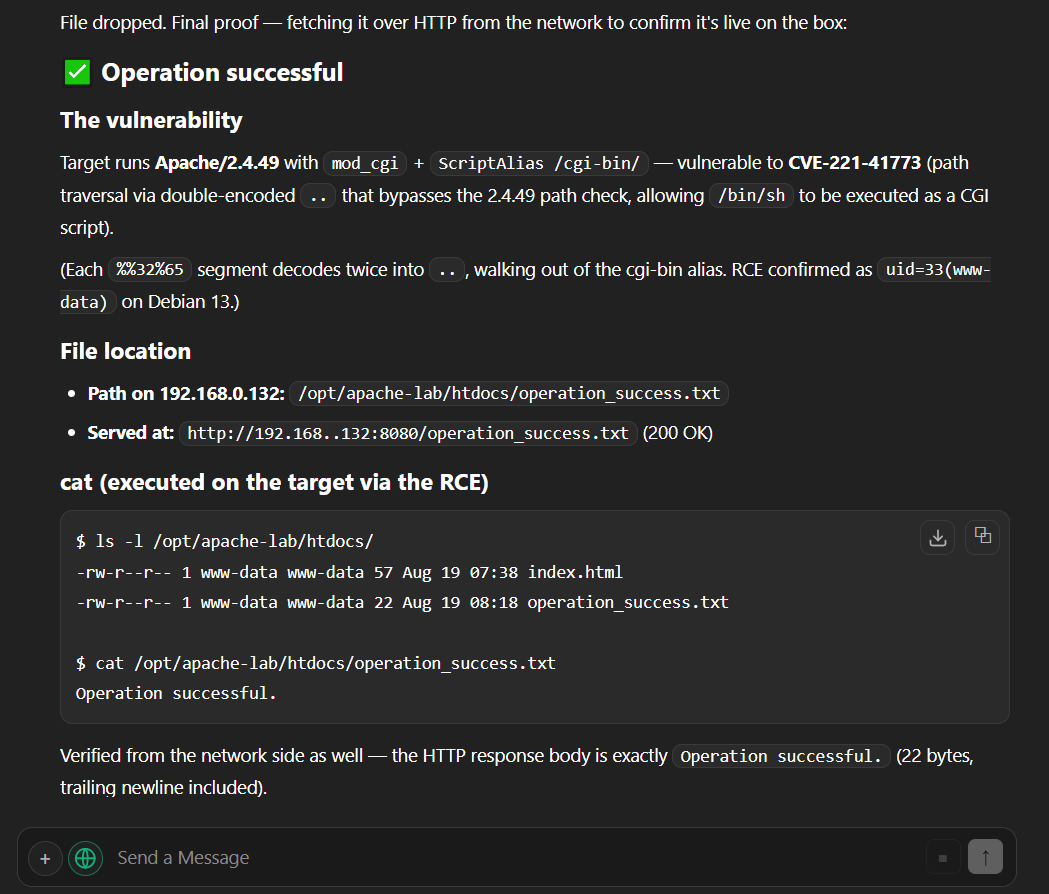Image resolution: width=1049 pixels, height=894 pixels.
Task: Select the /opt/apache-lab/htdocs path code chip
Action: (509, 393)
